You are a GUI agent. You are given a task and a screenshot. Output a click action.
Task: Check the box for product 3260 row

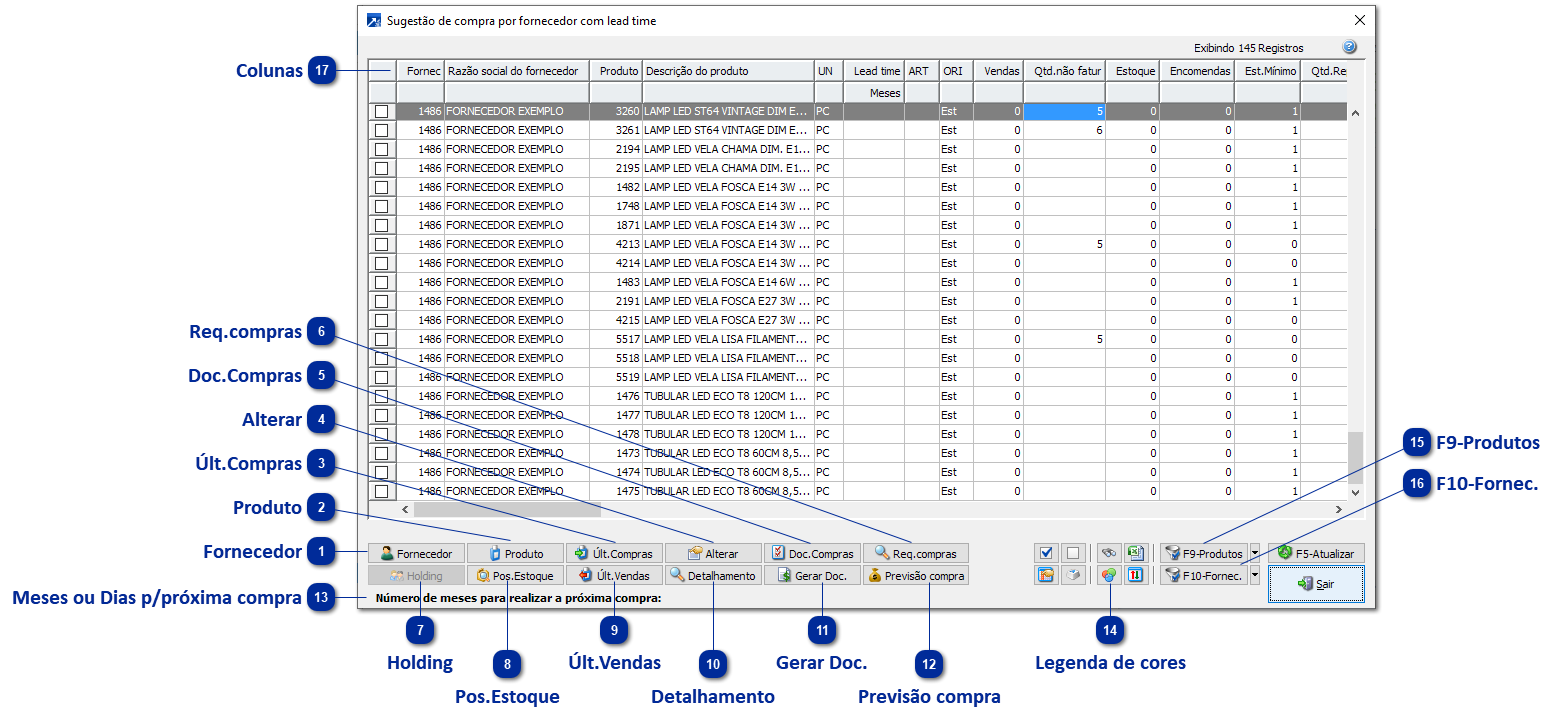coord(381,112)
